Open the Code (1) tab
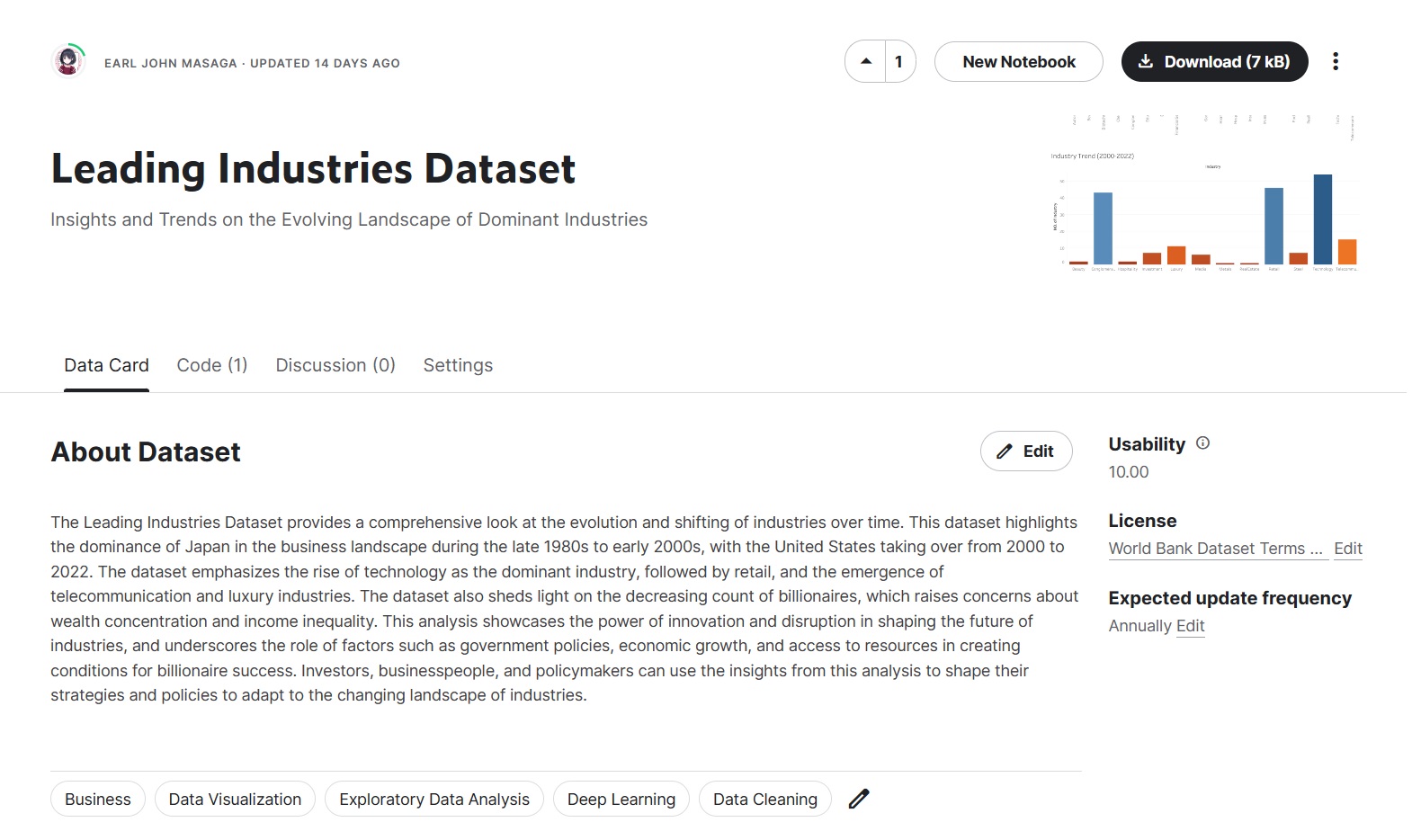 point(211,365)
